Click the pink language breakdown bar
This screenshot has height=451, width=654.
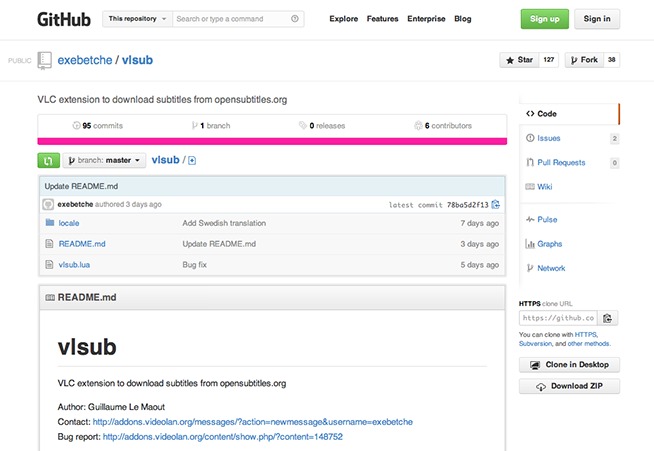272,141
